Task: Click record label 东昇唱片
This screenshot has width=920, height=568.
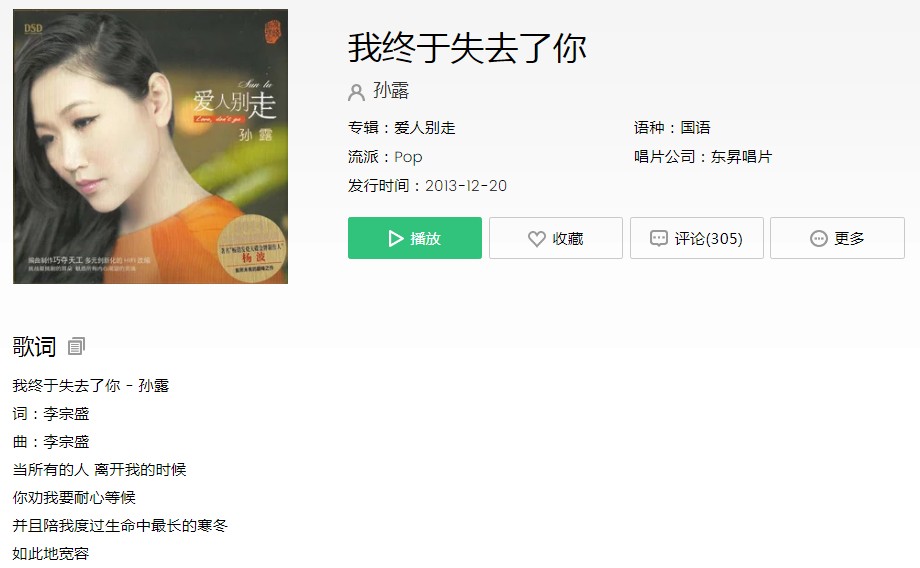Action: click(x=742, y=157)
